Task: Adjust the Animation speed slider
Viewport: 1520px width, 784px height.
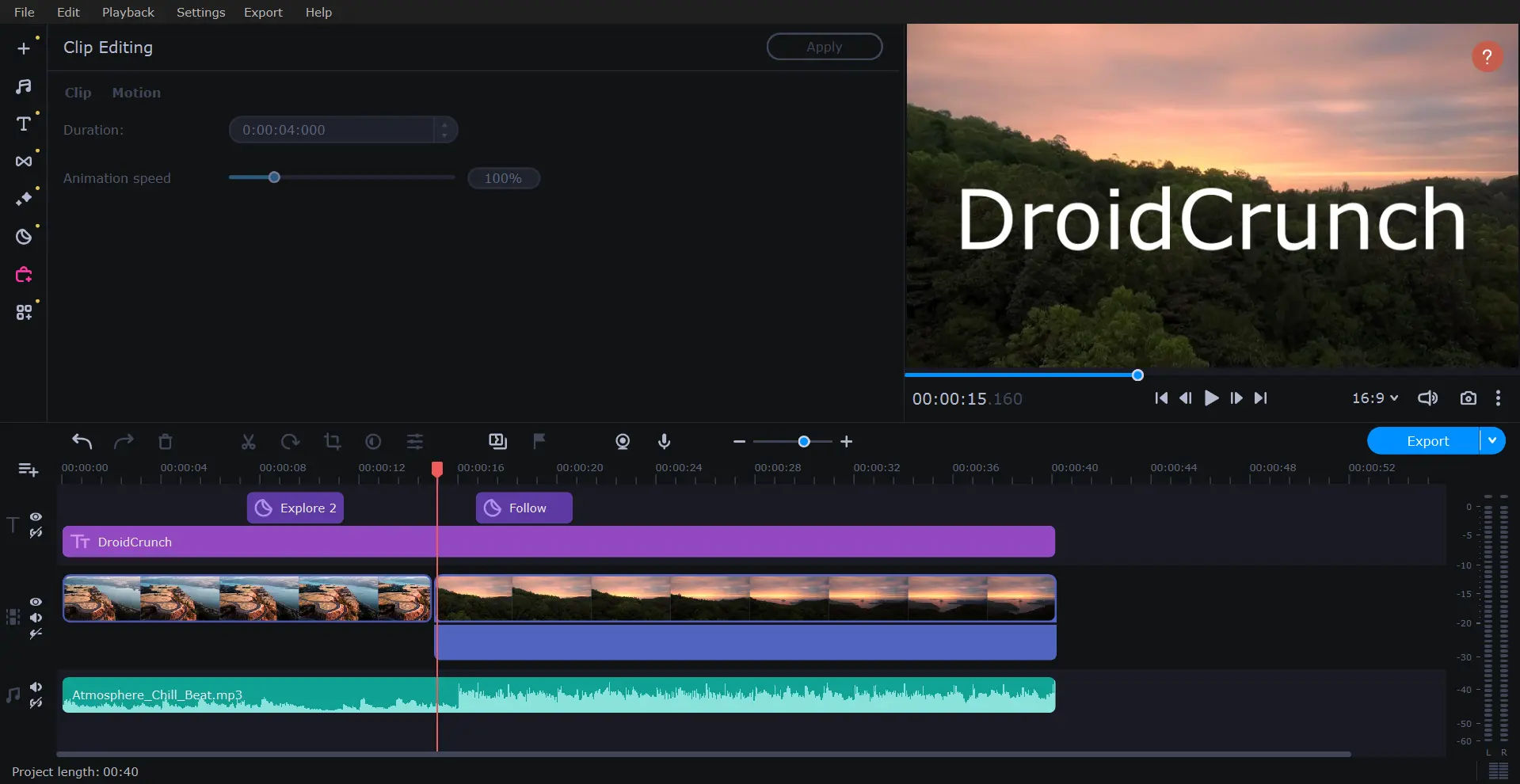Action: (x=274, y=177)
